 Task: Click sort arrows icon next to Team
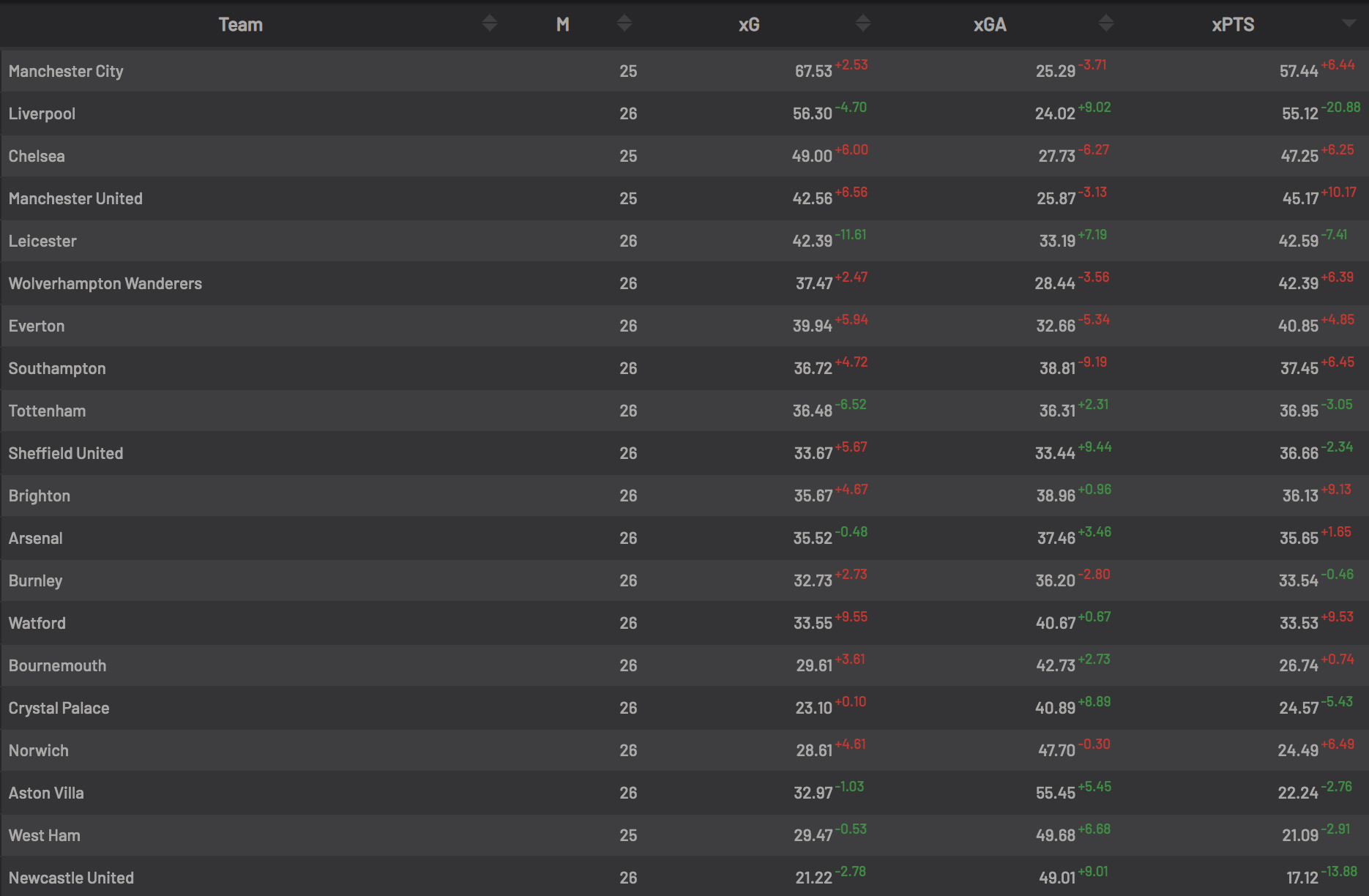pos(490,23)
